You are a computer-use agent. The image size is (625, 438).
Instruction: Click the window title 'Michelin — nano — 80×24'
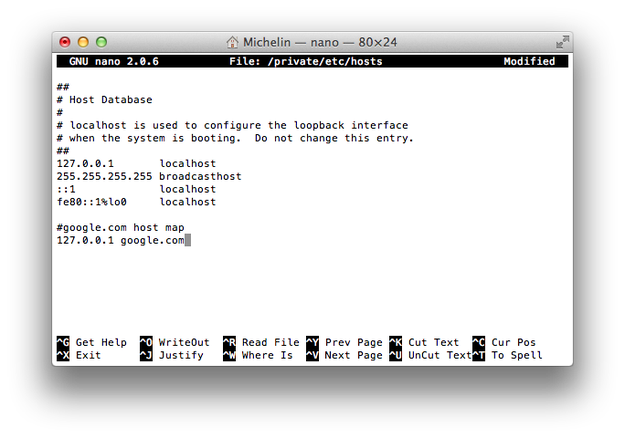[320, 42]
